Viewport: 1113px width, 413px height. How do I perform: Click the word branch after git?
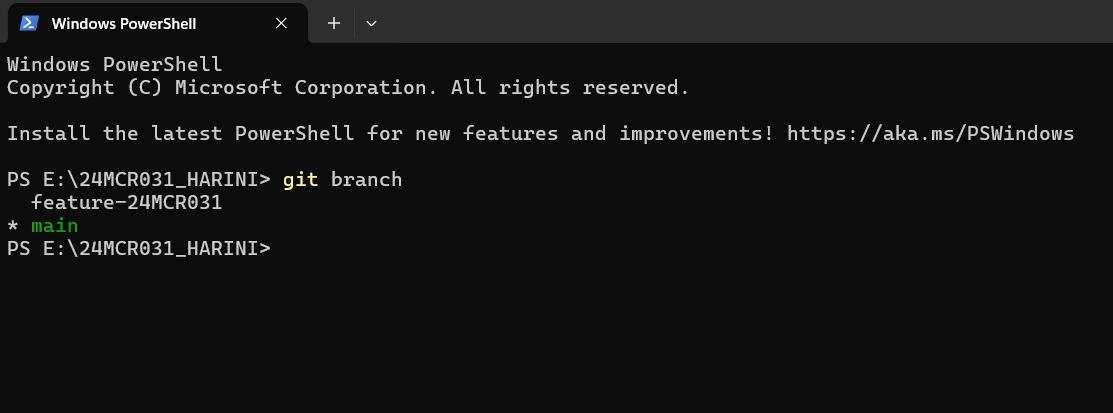point(366,180)
